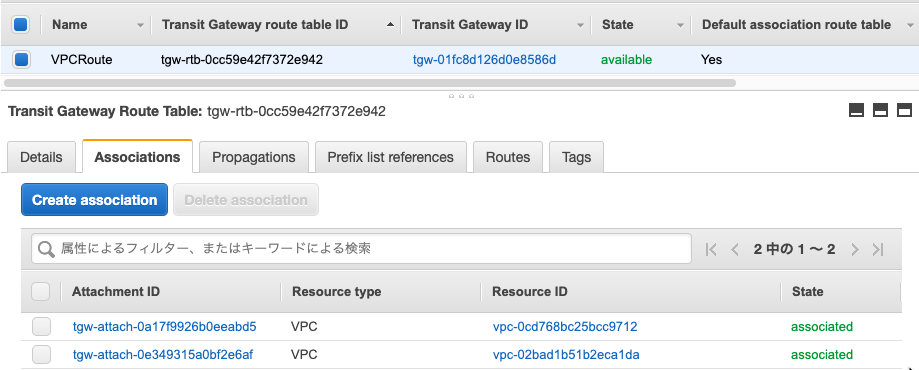
Task: Go to next page of associations
Action: [855, 249]
